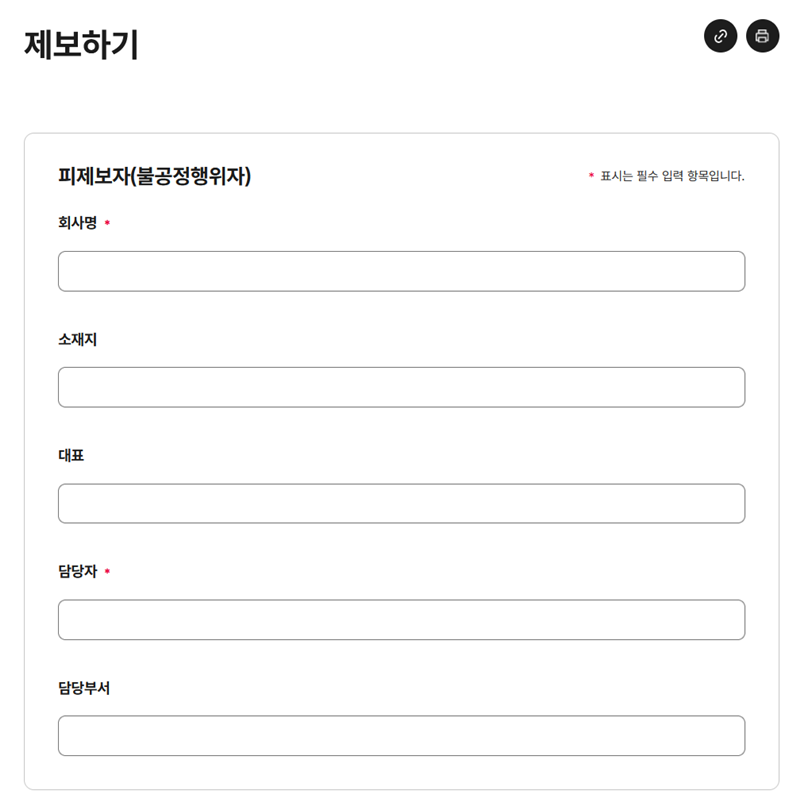Click the red asterisk beside 회사명
800x798 pixels.
coord(107,222)
